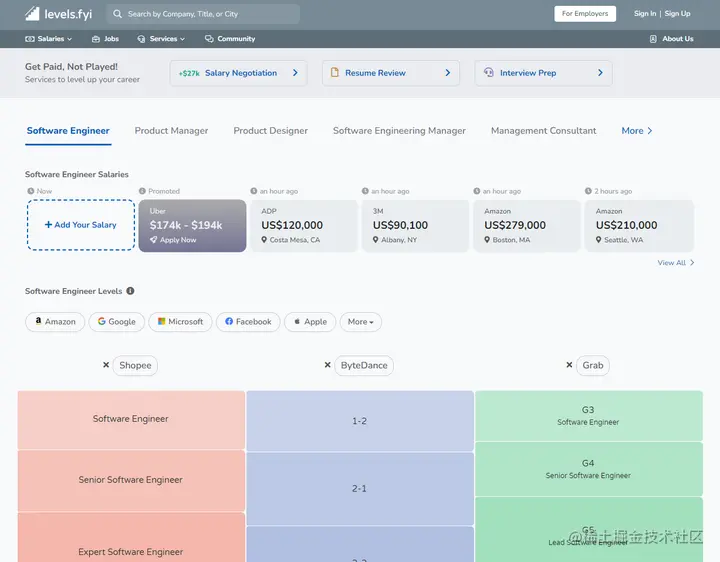Click the About Us page icon
The width and height of the screenshot is (720, 562).
click(x=653, y=39)
